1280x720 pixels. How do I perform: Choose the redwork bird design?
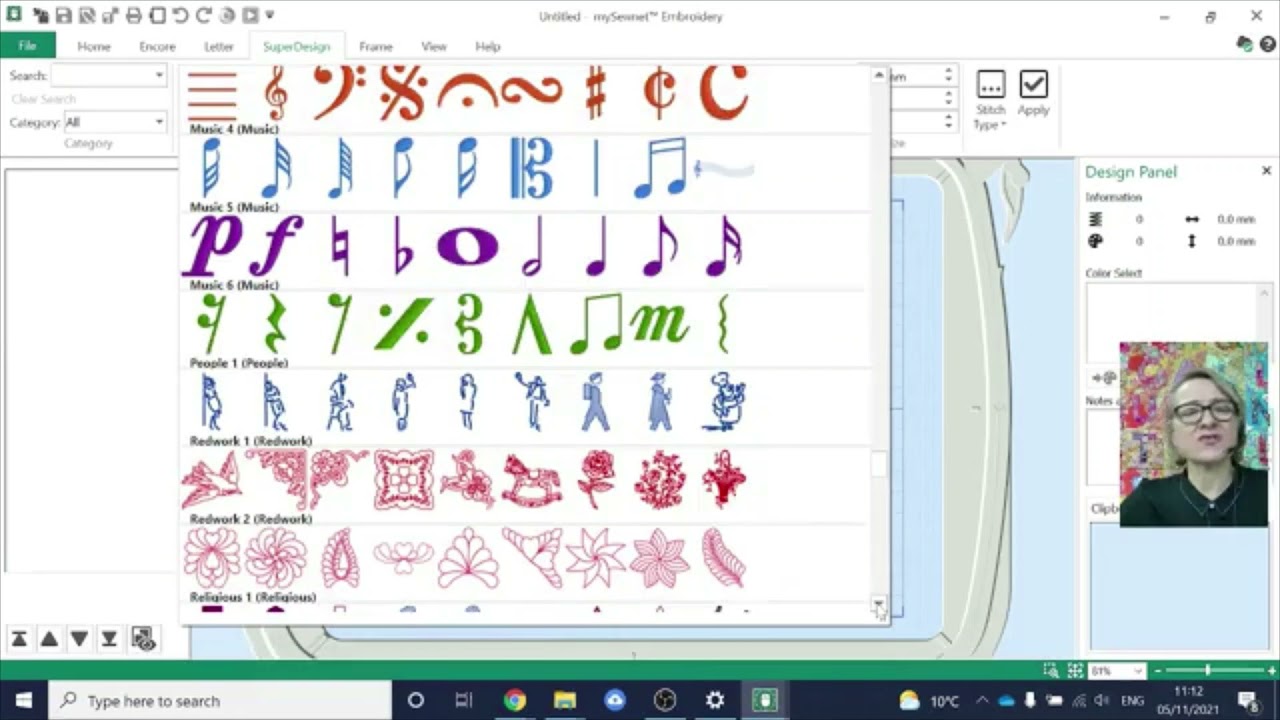point(211,481)
